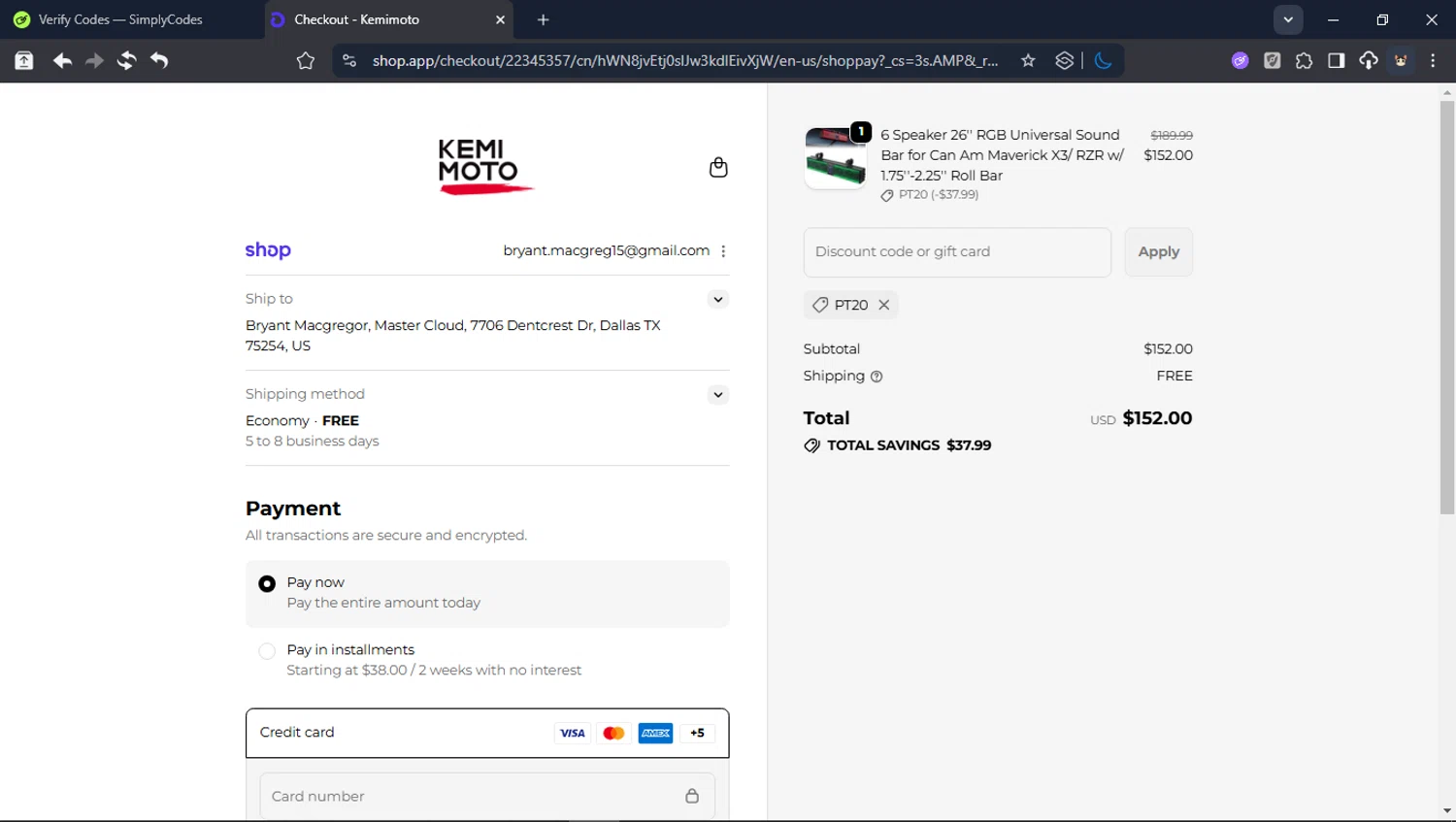The height and width of the screenshot is (822, 1456).
Task: Click the Apply discount button
Action: [x=1158, y=252]
